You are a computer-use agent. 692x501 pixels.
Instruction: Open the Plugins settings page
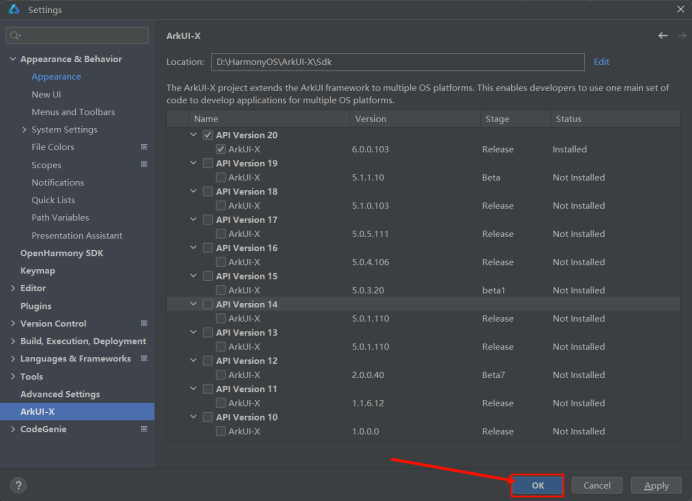(x=36, y=306)
